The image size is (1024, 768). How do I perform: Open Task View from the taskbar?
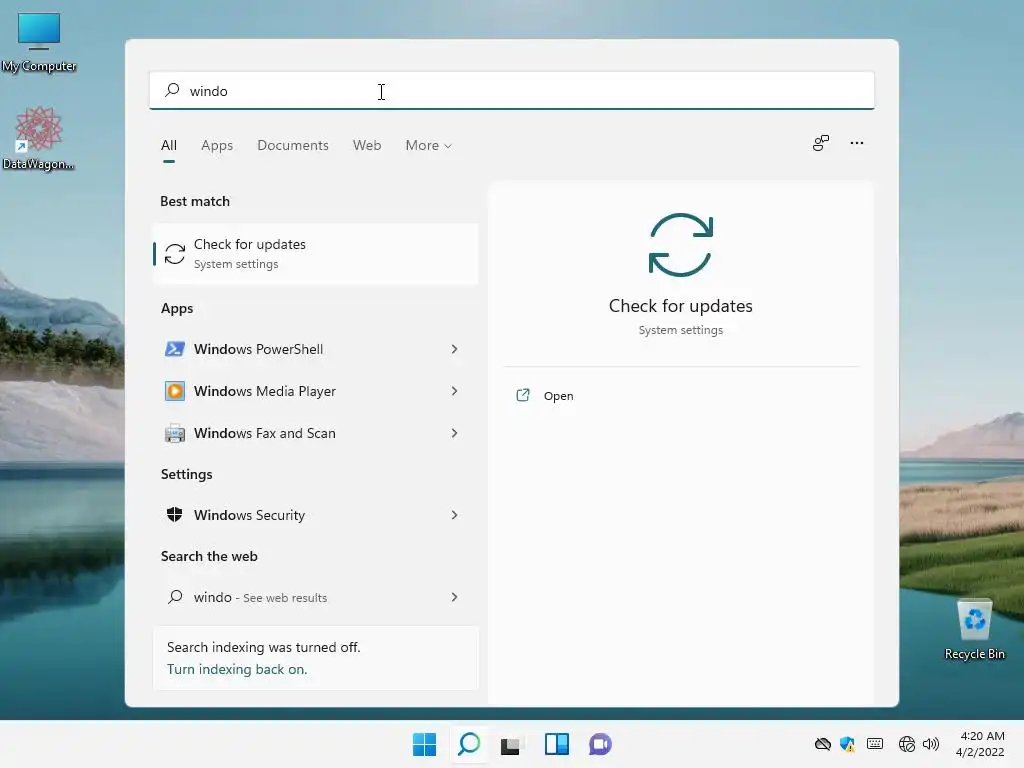(x=512, y=744)
